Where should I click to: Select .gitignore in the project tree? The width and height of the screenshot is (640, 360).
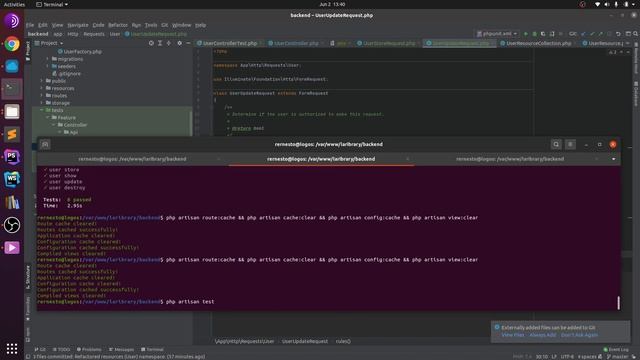(67, 74)
